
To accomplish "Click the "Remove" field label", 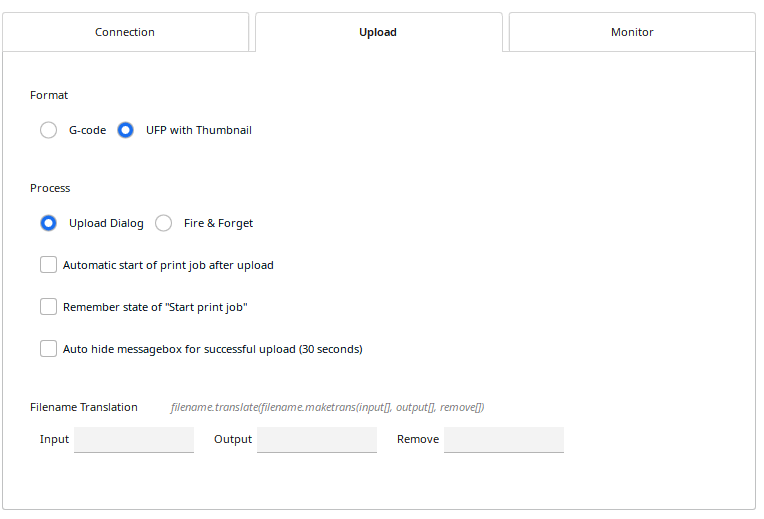I will click(418, 439).
